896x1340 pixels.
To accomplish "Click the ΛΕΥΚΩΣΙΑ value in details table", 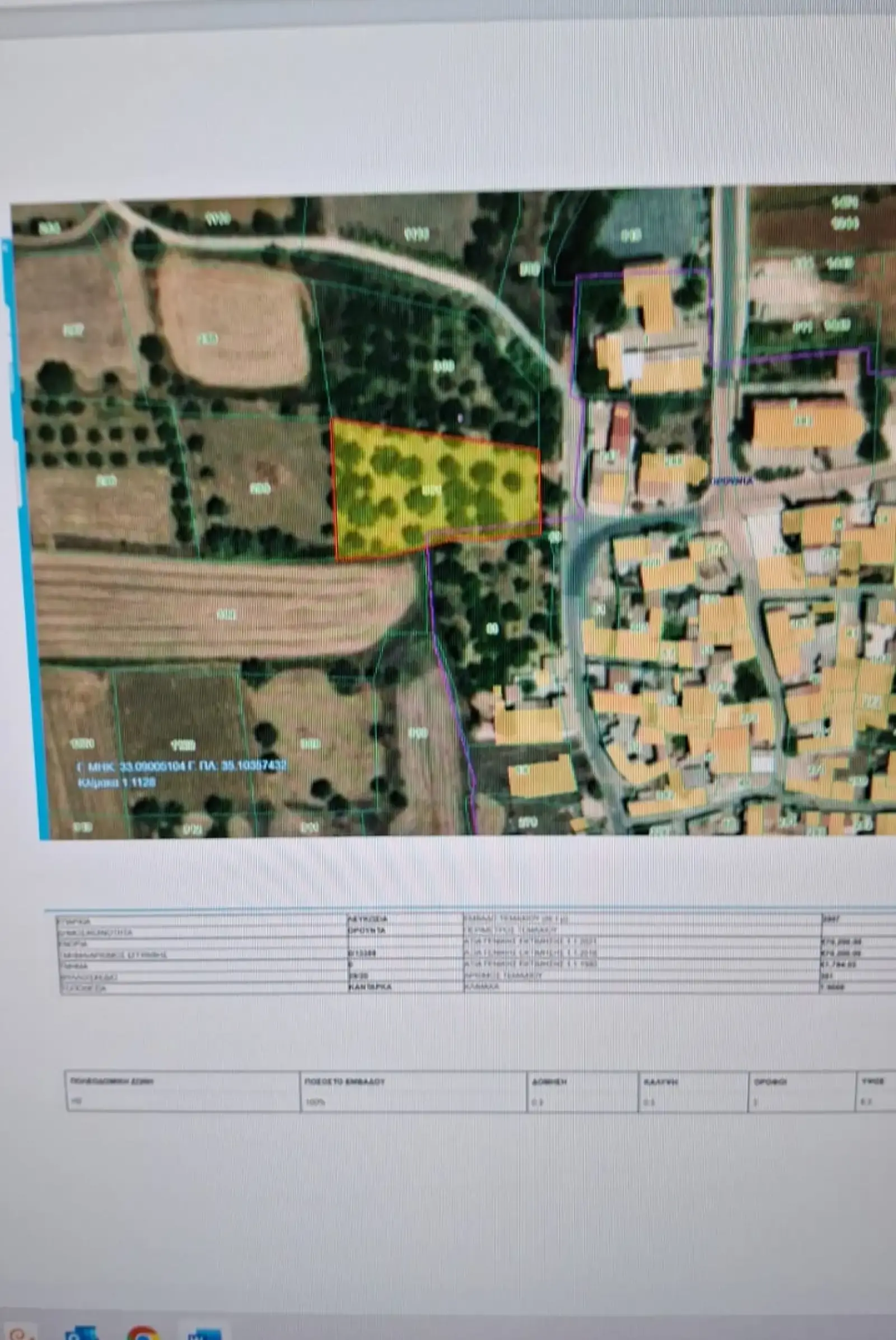I will coord(368,918).
